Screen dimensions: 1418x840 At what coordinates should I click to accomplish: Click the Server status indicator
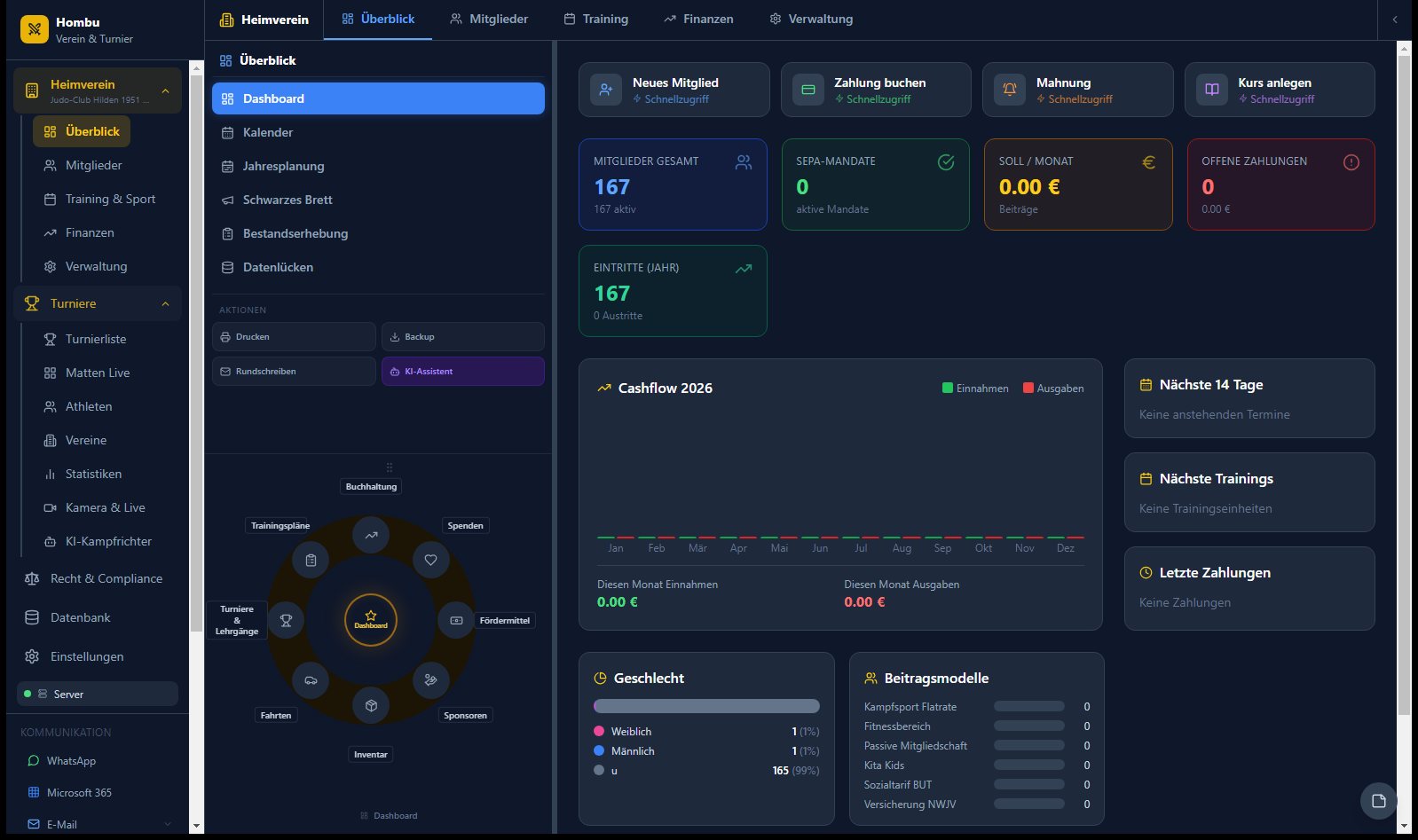point(98,694)
